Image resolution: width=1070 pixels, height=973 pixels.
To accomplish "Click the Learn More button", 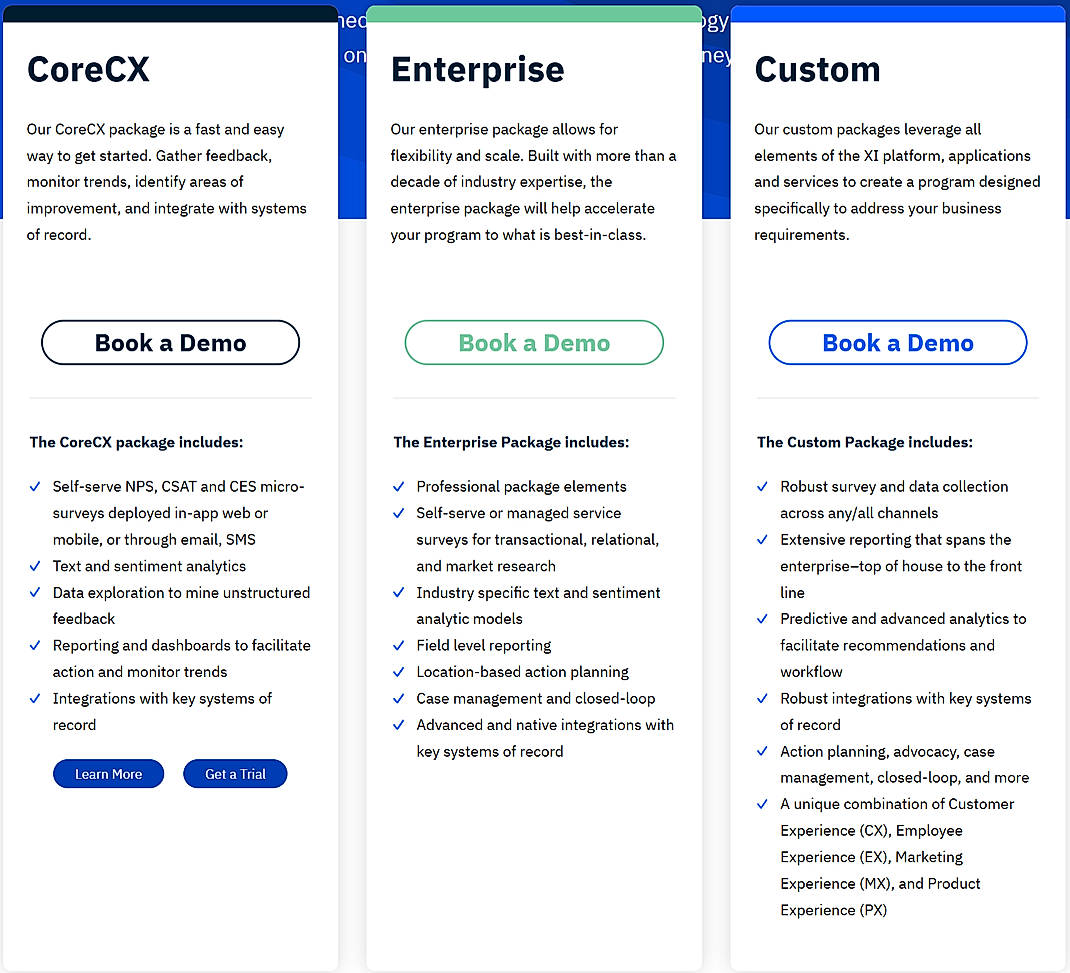I will [x=108, y=773].
